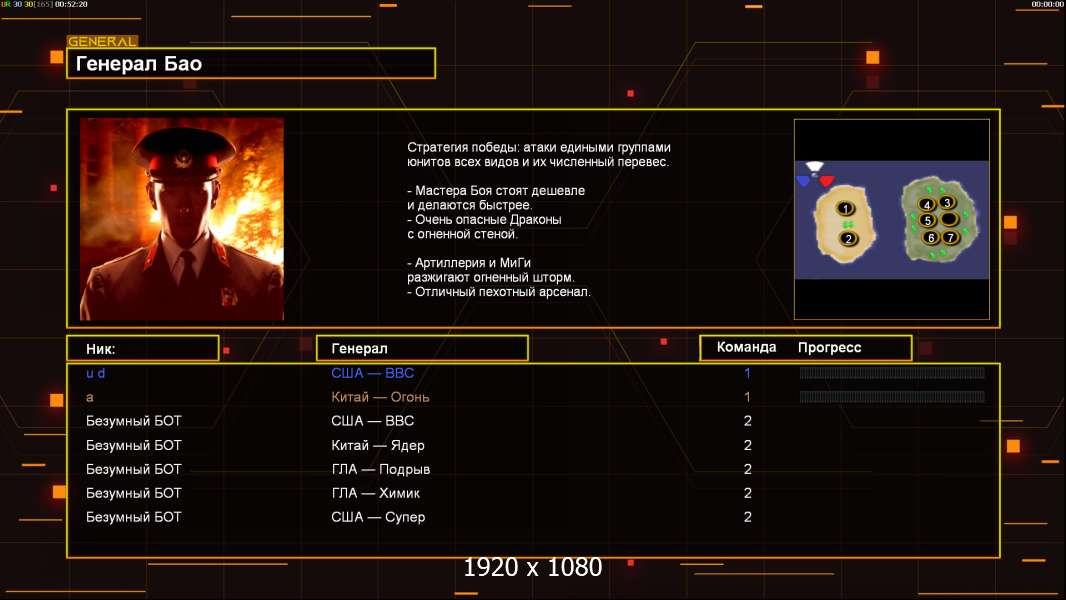The width and height of the screenshot is (1066, 600).
Task: Click team number 2 in the ГЛА — Химик row
Action: (x=747, y=493)
